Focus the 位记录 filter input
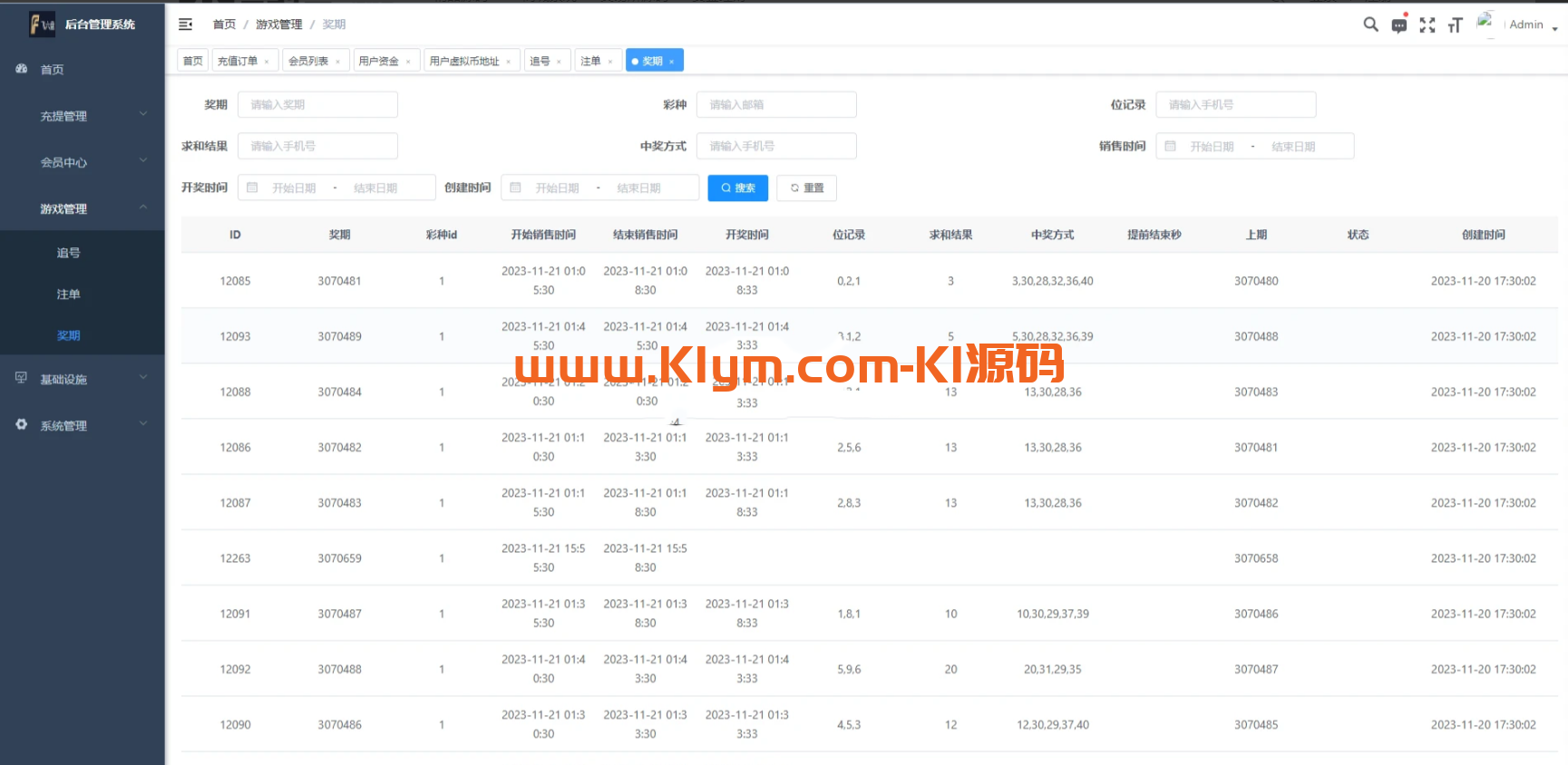1568x765 pixels. 1236,104
